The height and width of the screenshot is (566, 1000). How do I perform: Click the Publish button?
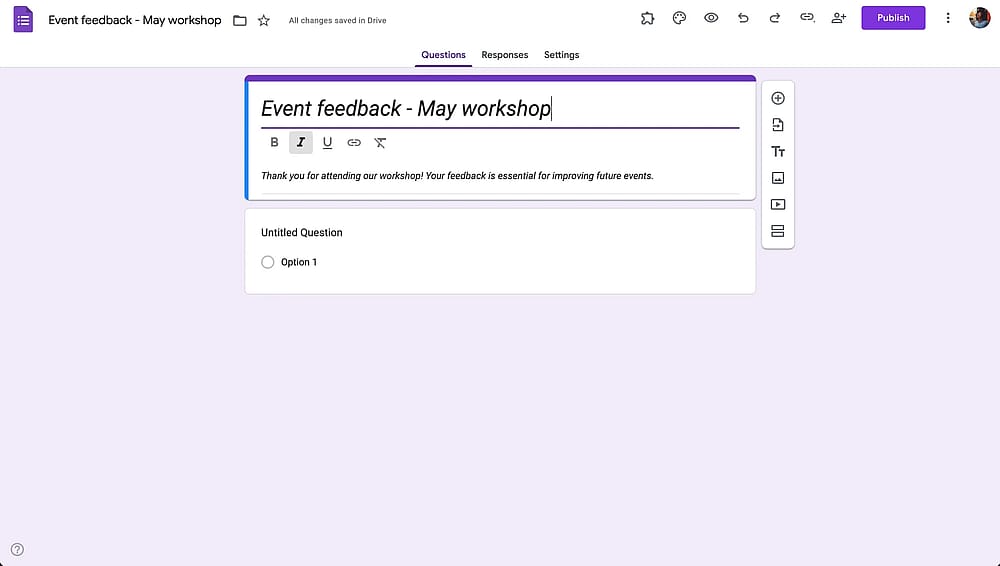[x=893, y=18]
